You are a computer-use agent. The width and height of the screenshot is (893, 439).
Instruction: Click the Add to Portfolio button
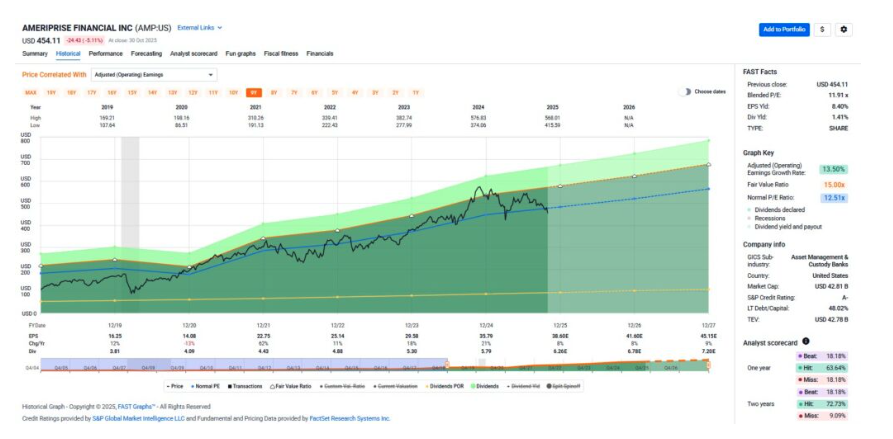784,30
